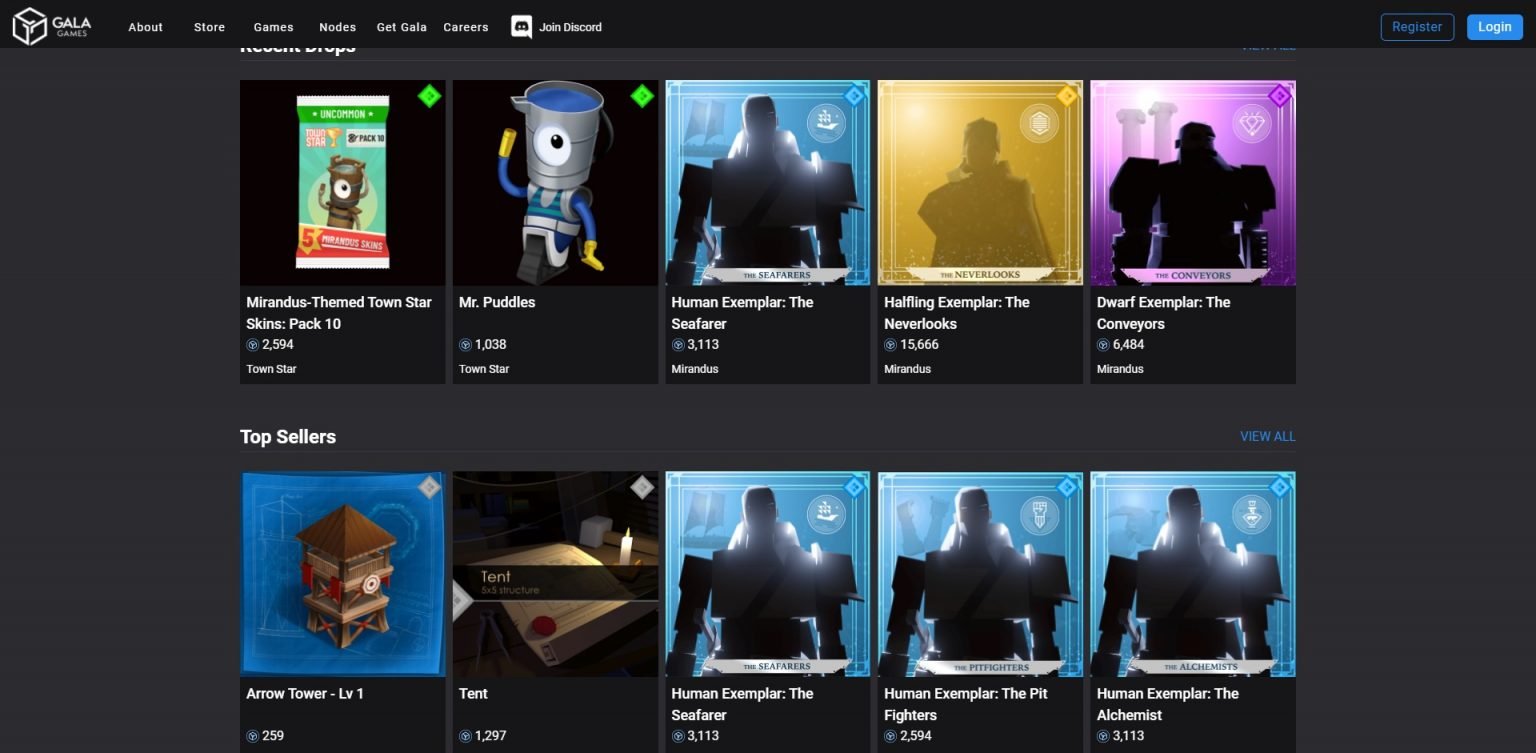Viewport: 1536px width, 753px height.
Task: Click the Register button
Action: 1417,27
